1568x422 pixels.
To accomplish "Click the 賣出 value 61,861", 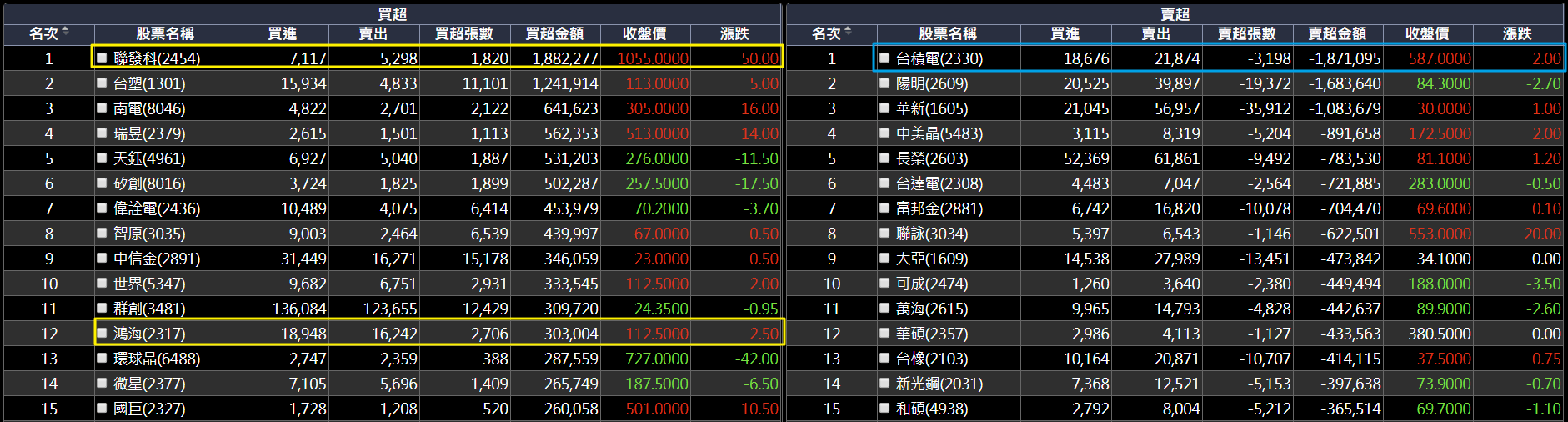I will tap(1177, 158).
